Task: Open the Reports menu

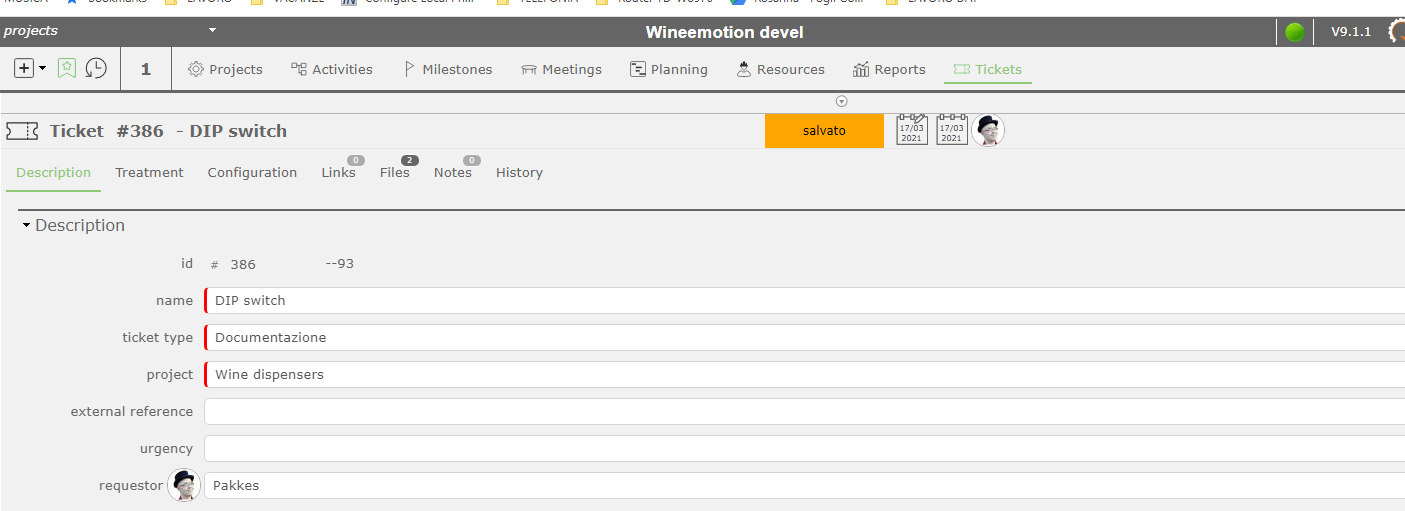Action: 889,69
